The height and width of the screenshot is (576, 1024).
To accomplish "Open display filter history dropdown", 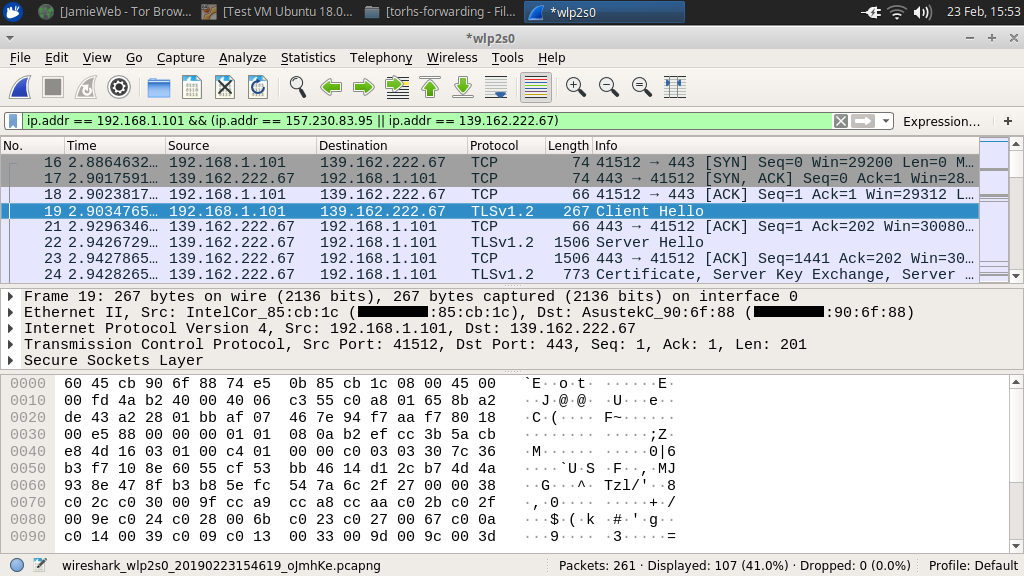I will 885,121.
